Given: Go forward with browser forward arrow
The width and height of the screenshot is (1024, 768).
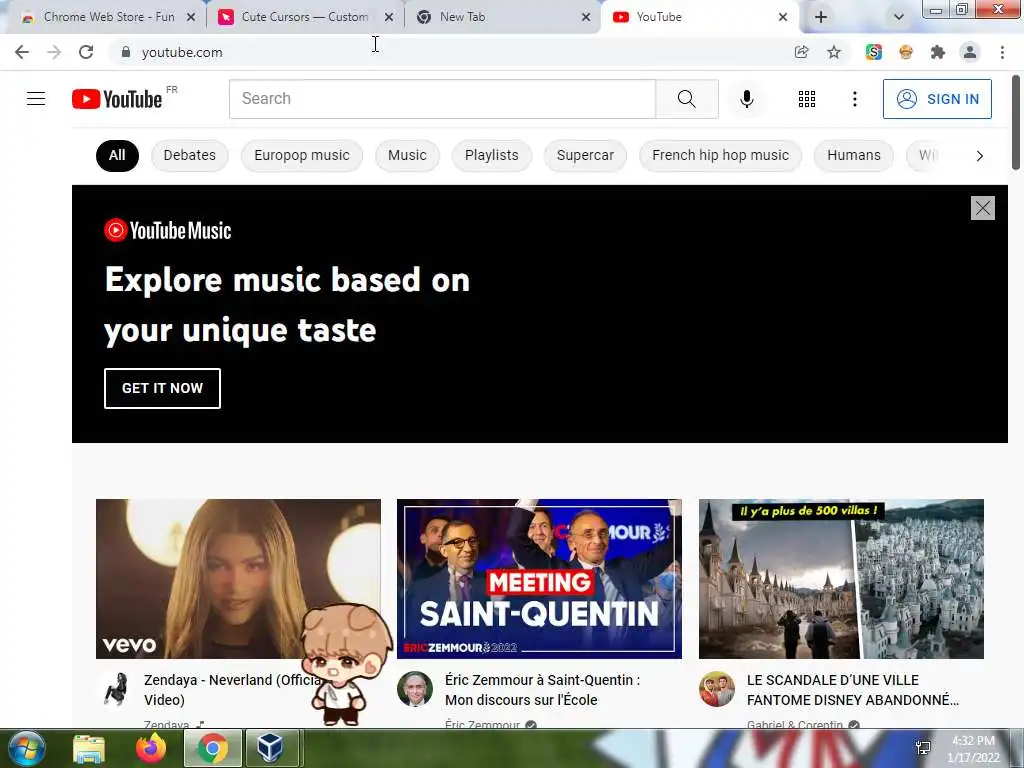Looking at the screenshot, I should tap(54, 52).
